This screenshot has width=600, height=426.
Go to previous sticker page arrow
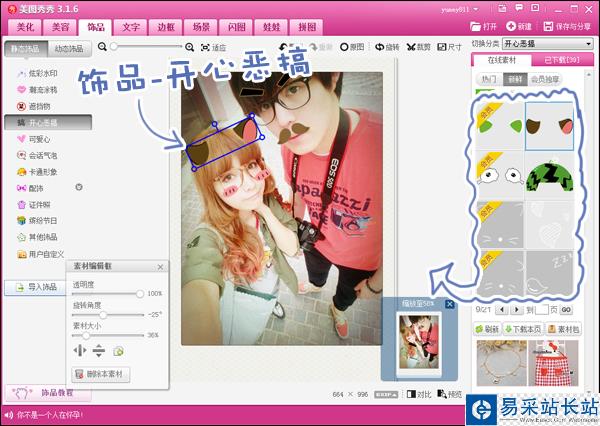(501, 309)
